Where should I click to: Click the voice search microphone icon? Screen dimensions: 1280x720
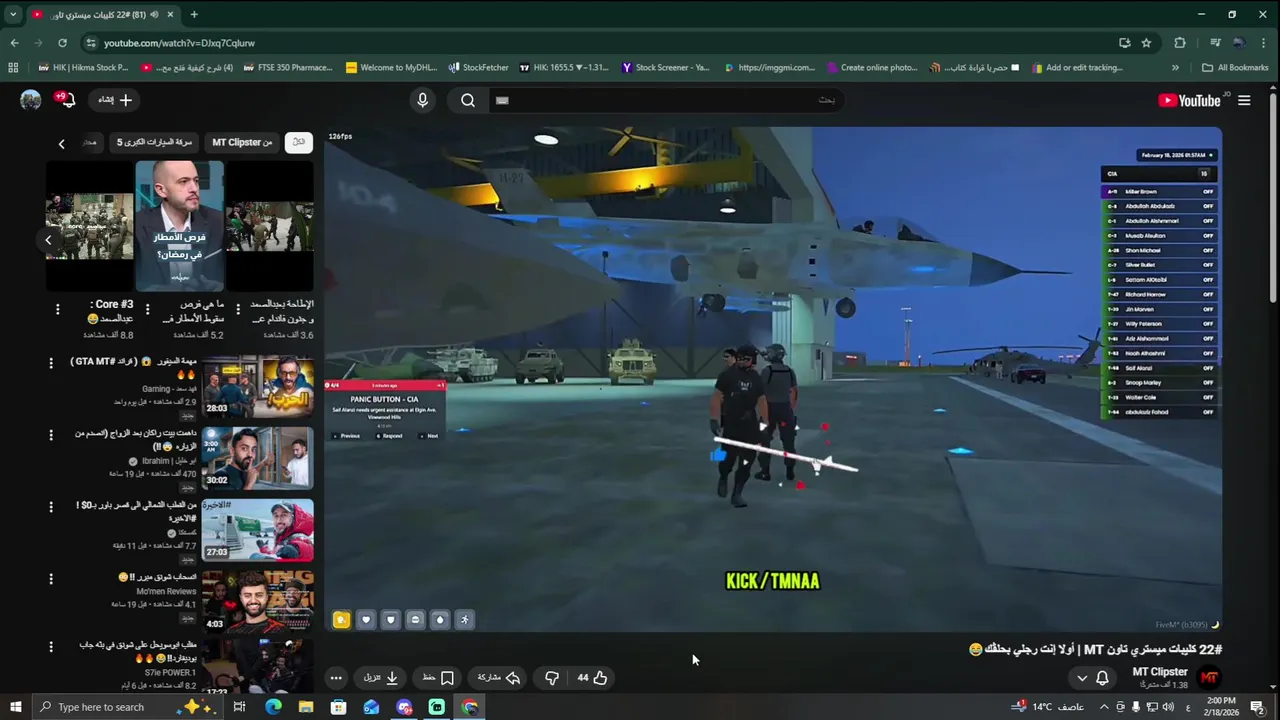tap(422, 100)
